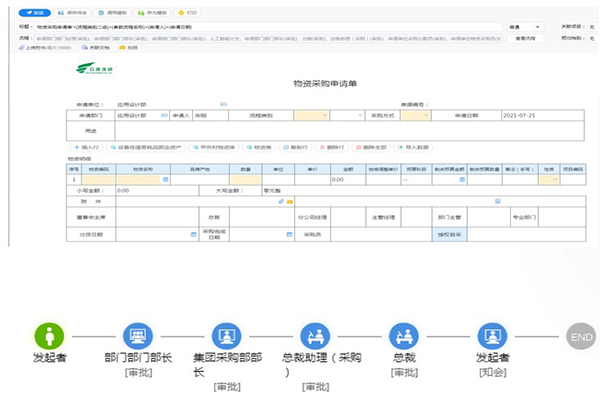This screenshot has width=600, height=402.
Task: Click the 甲供材物资库 toolbar button
Action: pyautogui.click(x=214, y=147)
